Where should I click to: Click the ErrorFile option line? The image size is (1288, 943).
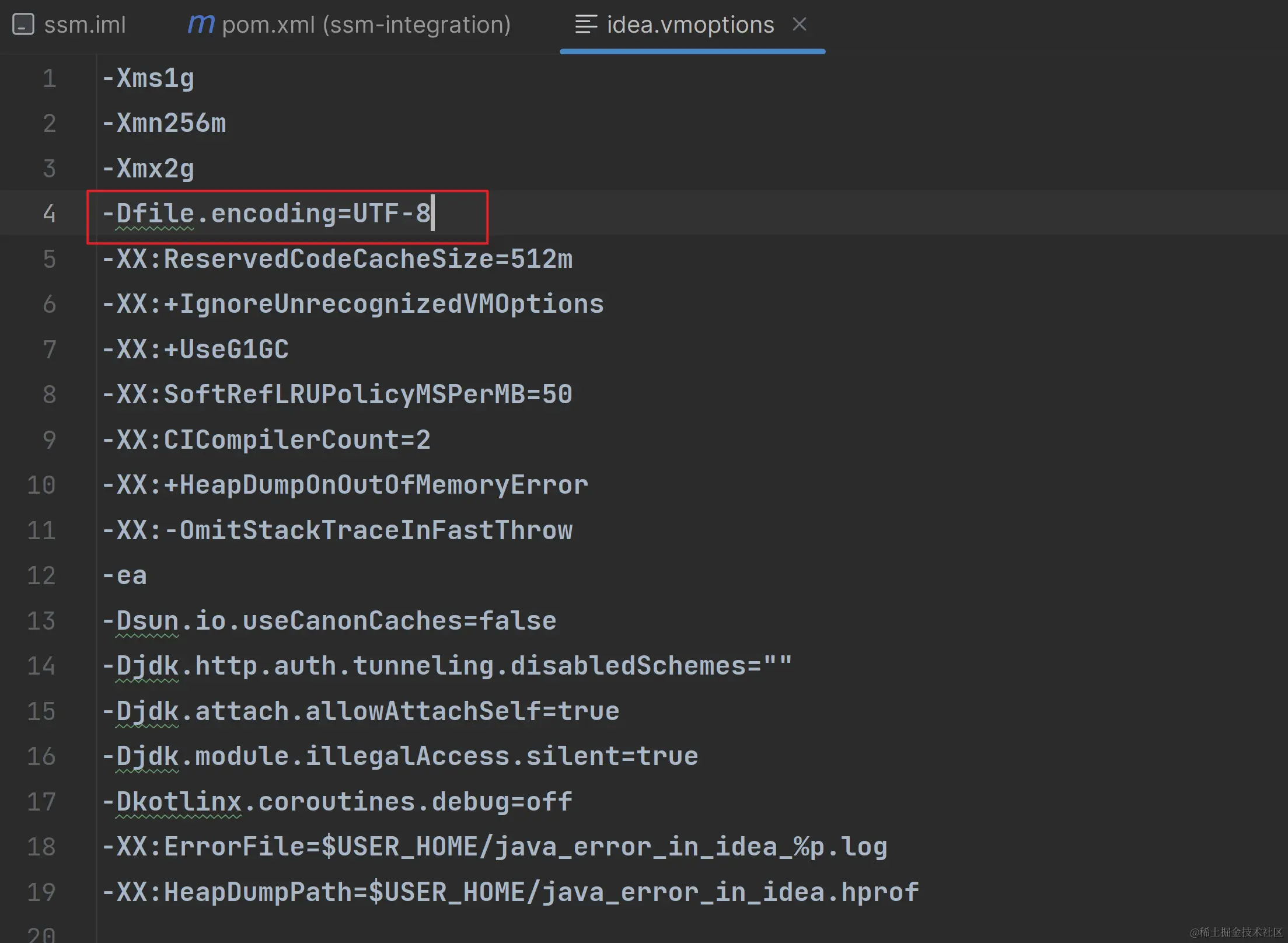[x=494, y=847]
